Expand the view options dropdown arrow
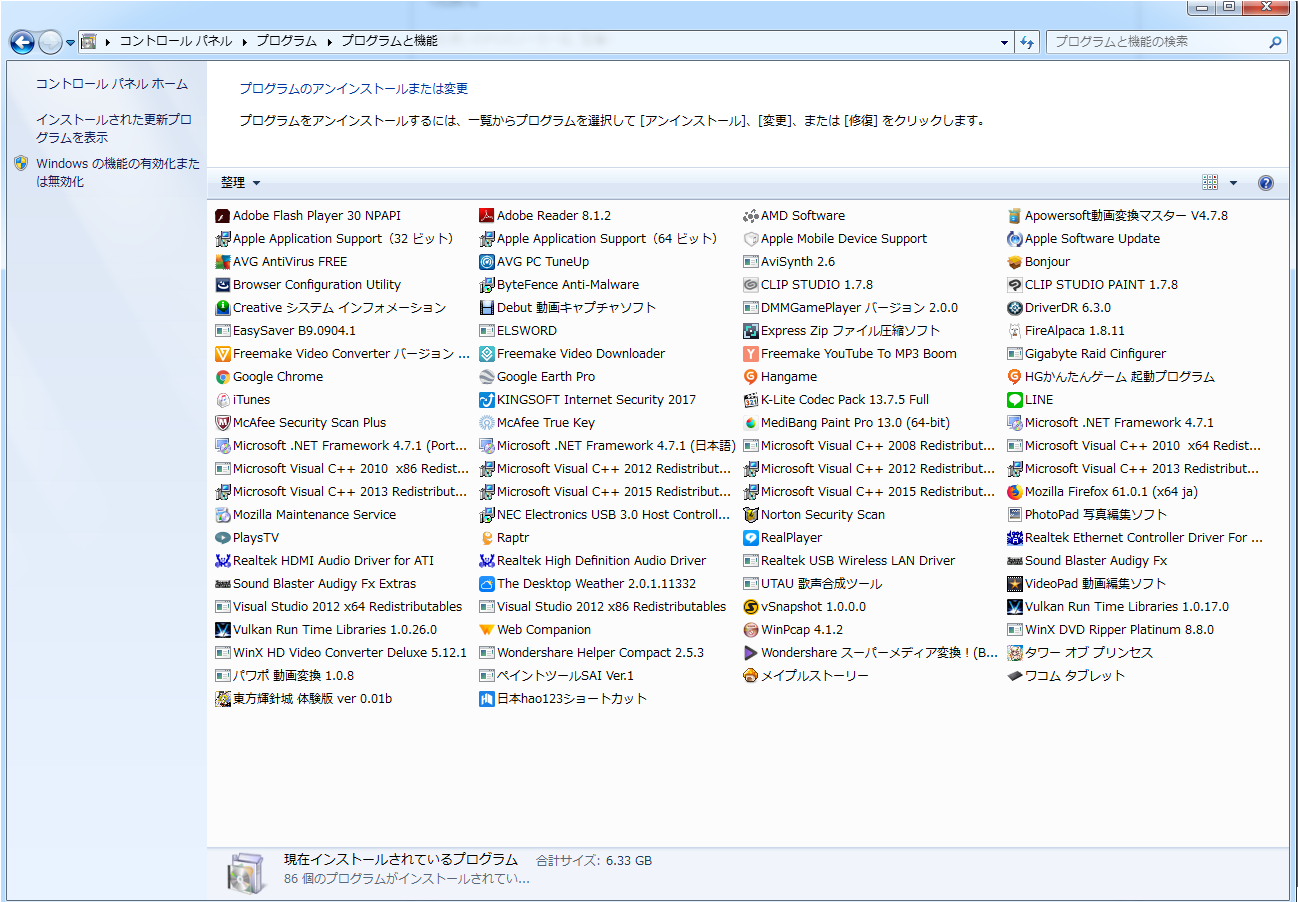Screen dimensions: 1298x902 [1233, 183]
